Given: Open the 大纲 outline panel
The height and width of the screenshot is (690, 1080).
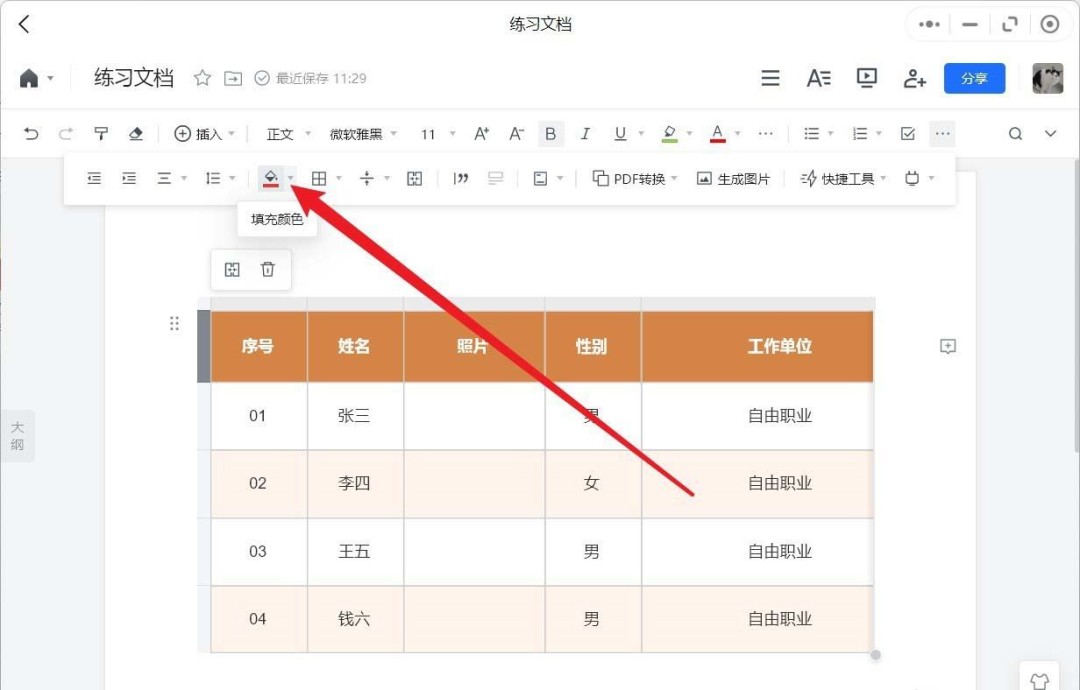Looking at the screenshot, I should click(17, 435).
